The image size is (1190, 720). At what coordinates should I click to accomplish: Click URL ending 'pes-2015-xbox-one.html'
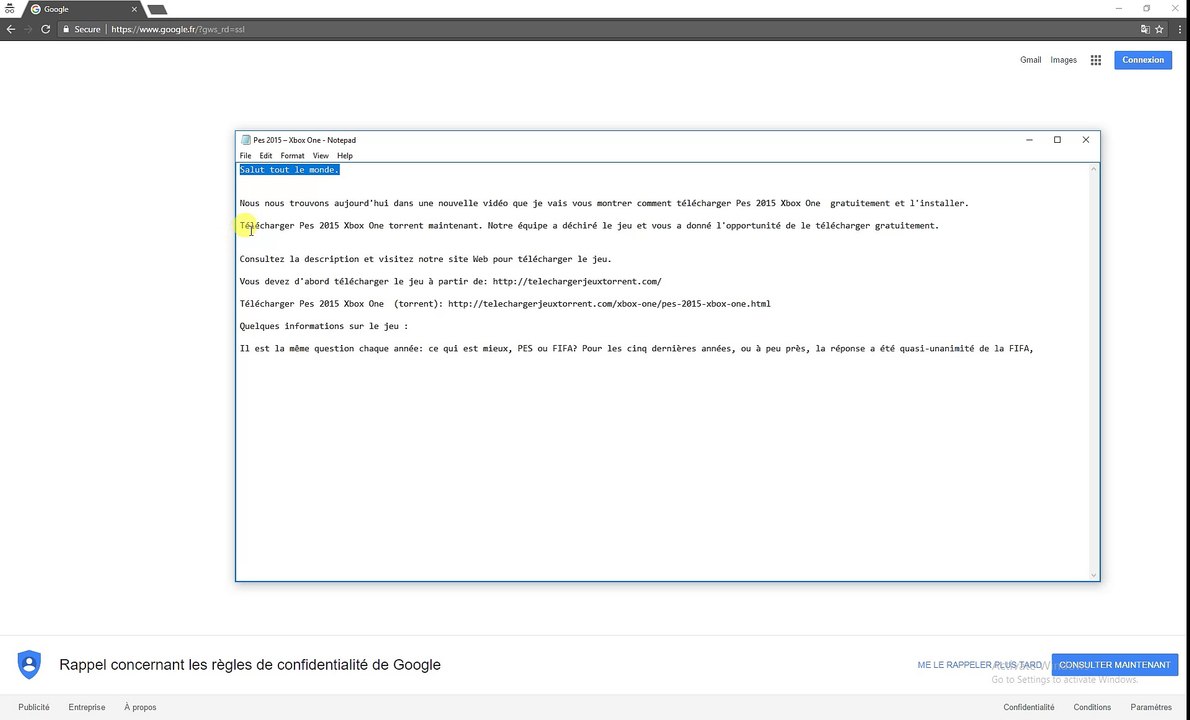pyautogui.click(x=609, y=303)
